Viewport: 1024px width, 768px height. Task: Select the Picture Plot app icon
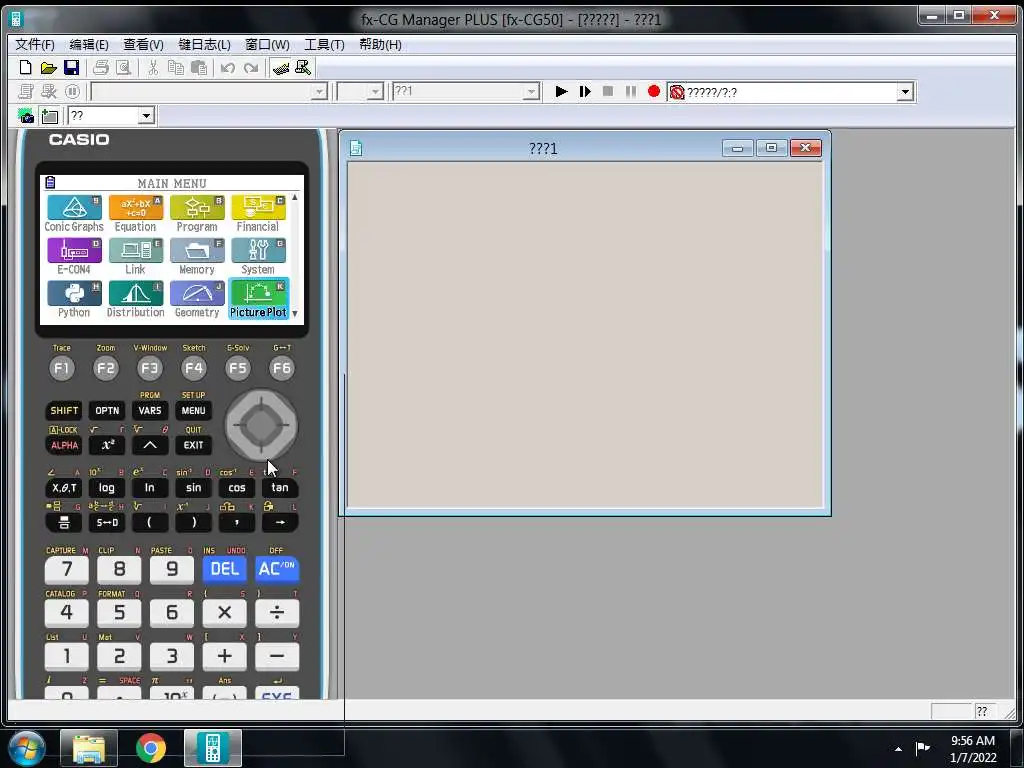click(258, 299)
